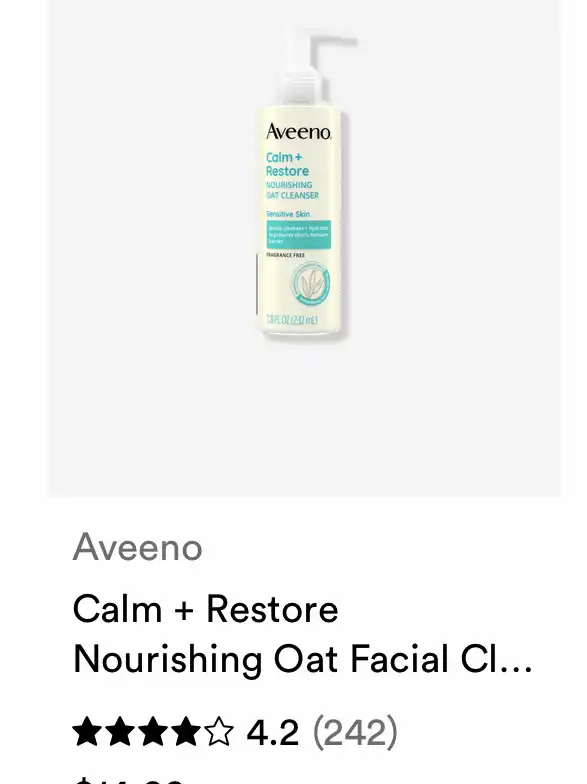
Task: Click the oat leaf seal on the bottle
Action: 310,284
